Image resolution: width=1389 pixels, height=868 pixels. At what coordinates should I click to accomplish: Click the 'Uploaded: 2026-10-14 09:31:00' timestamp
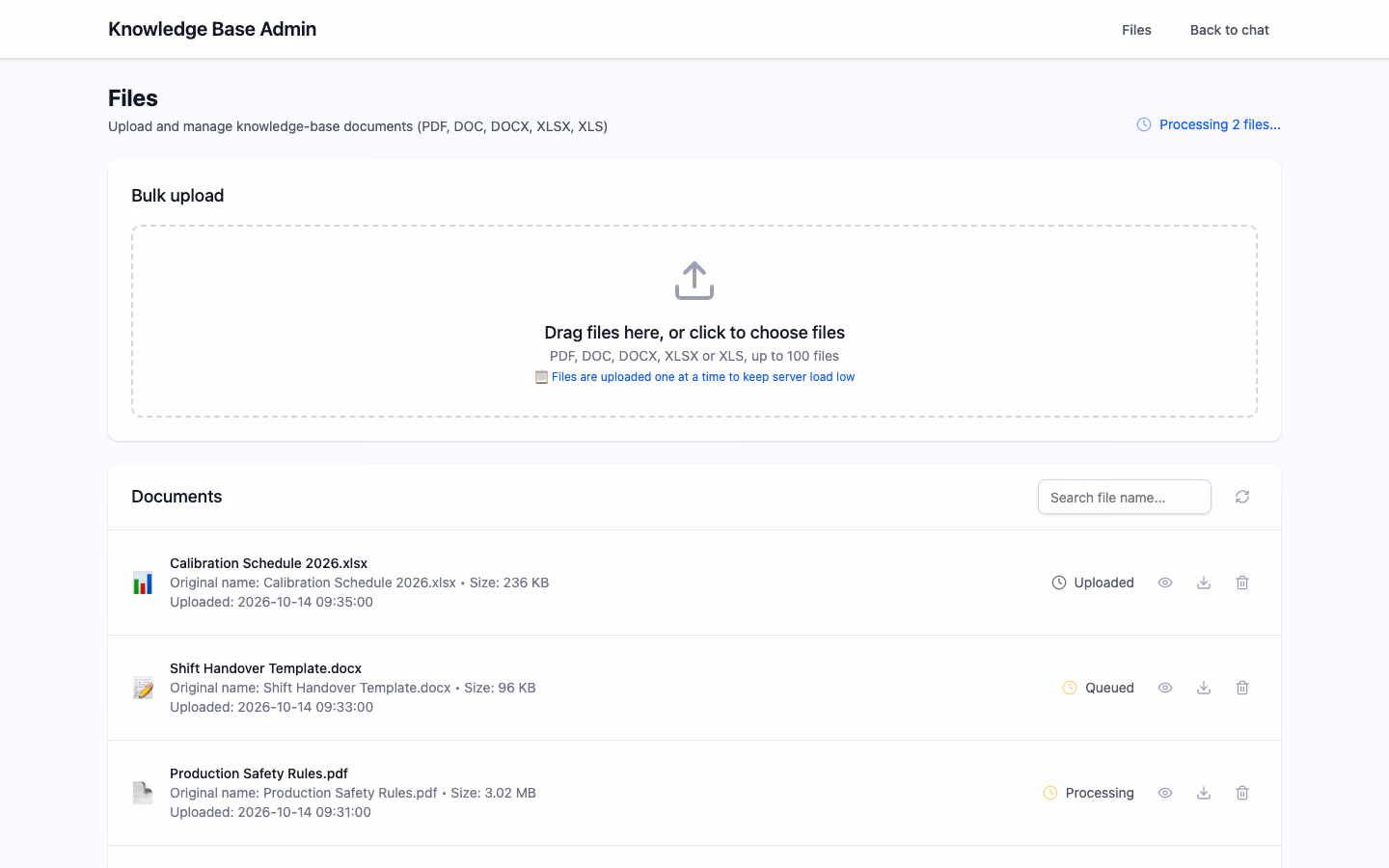point(270,812)
